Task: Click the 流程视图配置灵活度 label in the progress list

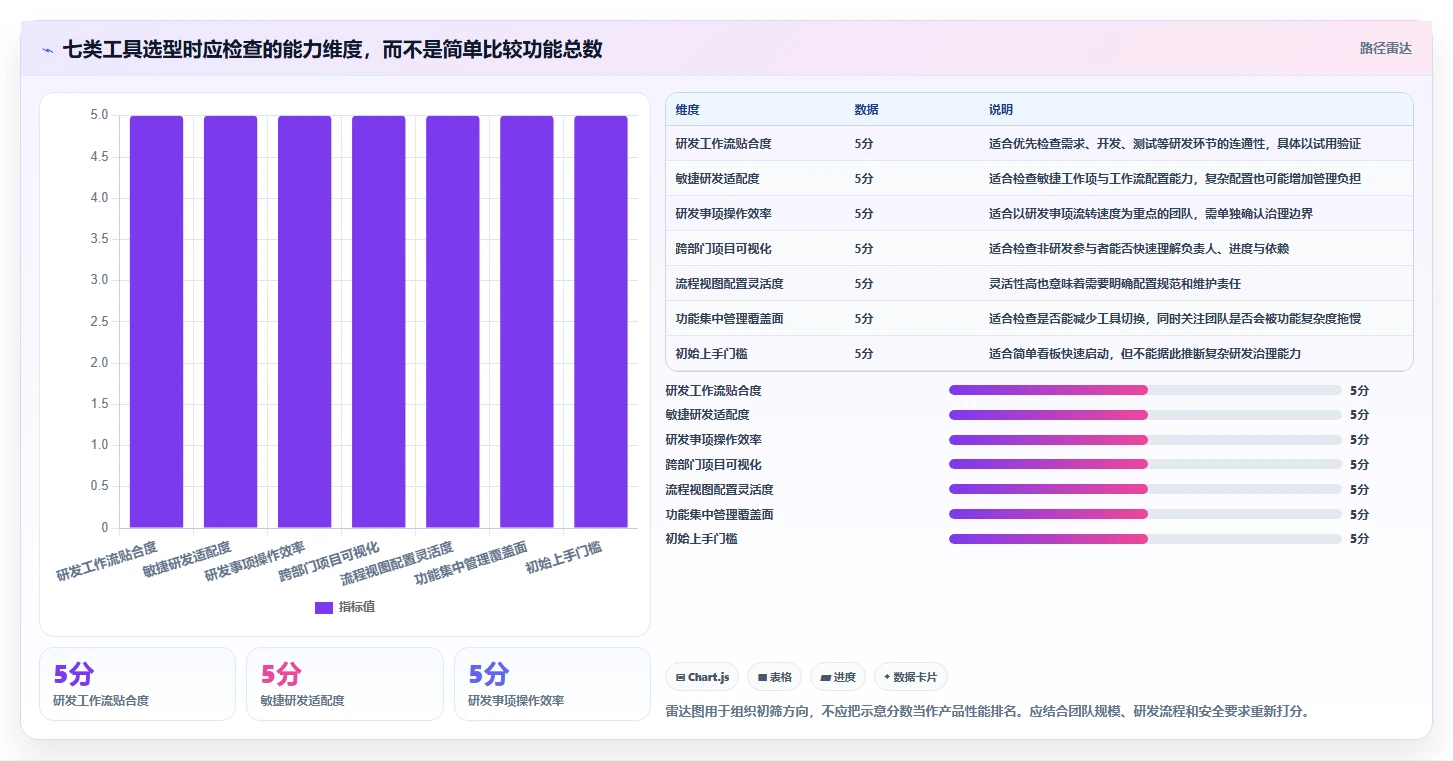Action: point(719,490)
